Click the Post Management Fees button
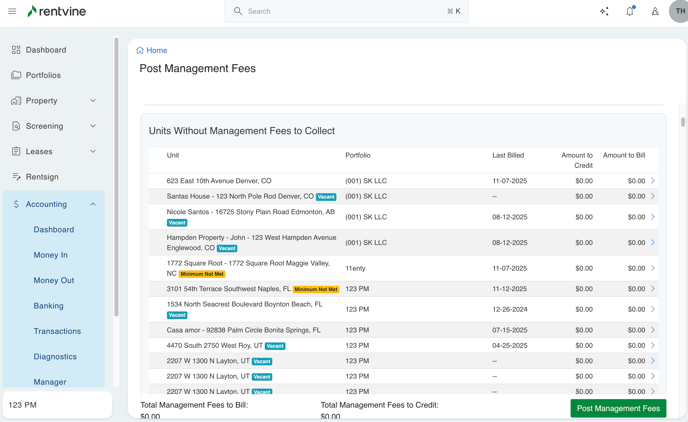The image size is (688, 422). [x=618, y=408]
